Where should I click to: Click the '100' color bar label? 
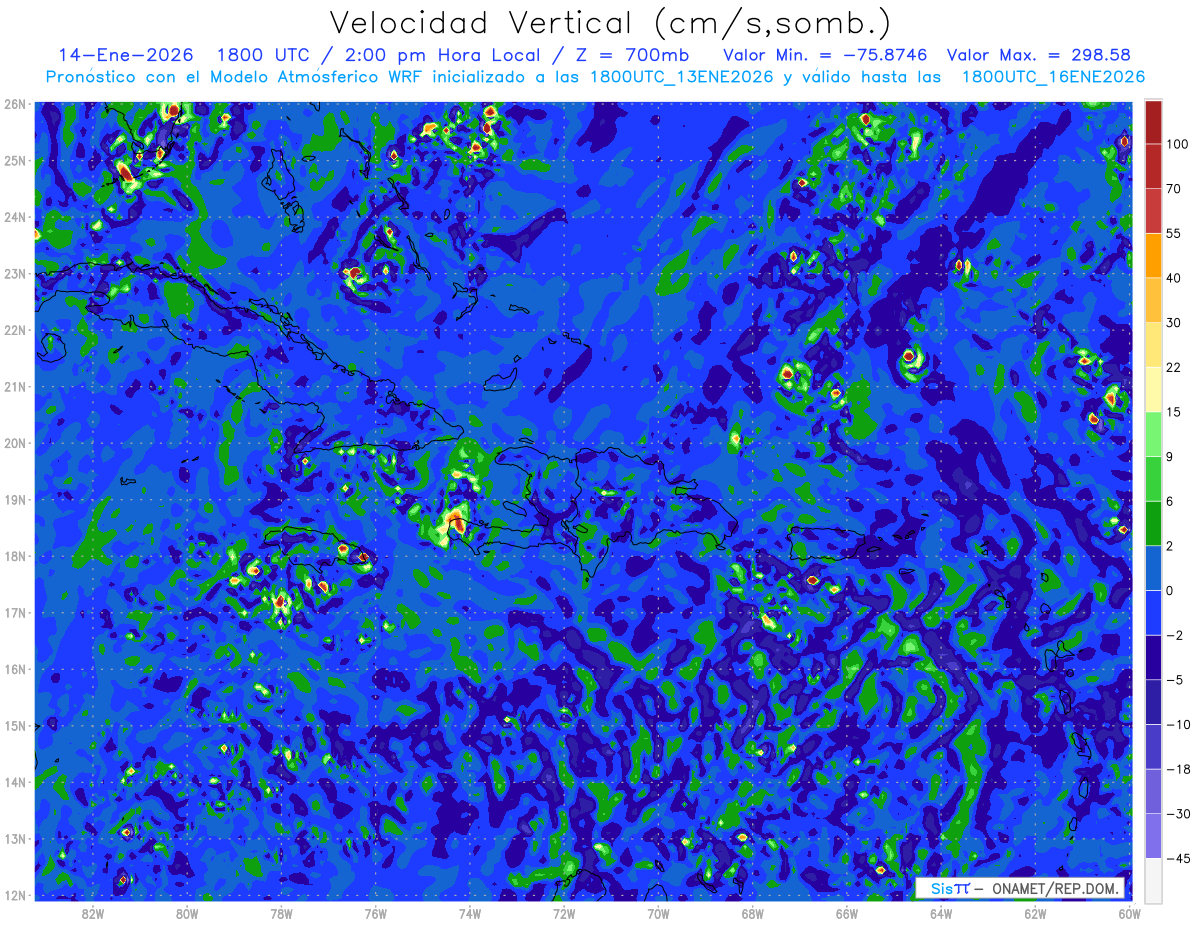point(1176,144)
